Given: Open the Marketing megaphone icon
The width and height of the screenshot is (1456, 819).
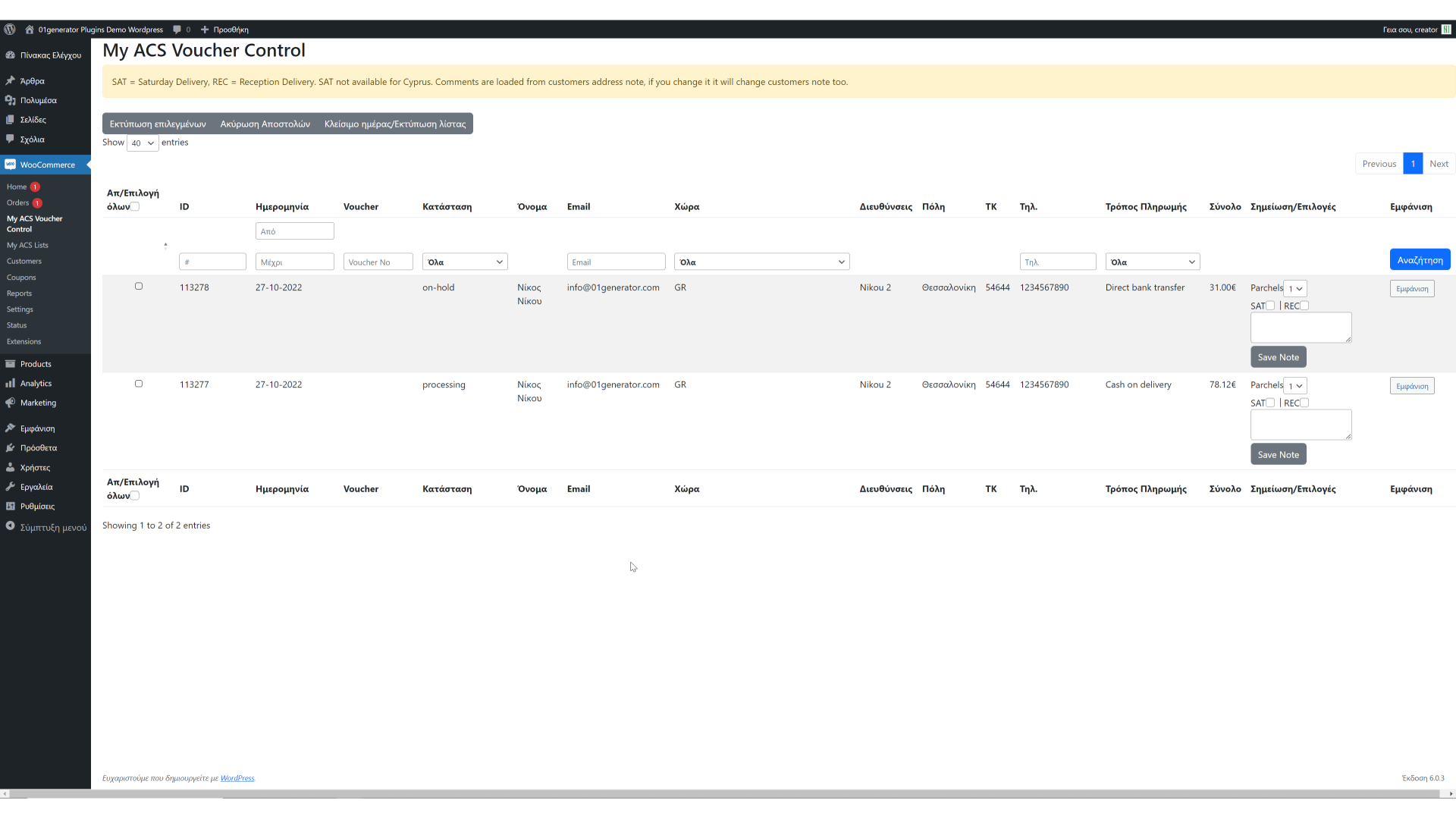Looking at the screenshot, I should click(10, 403).
